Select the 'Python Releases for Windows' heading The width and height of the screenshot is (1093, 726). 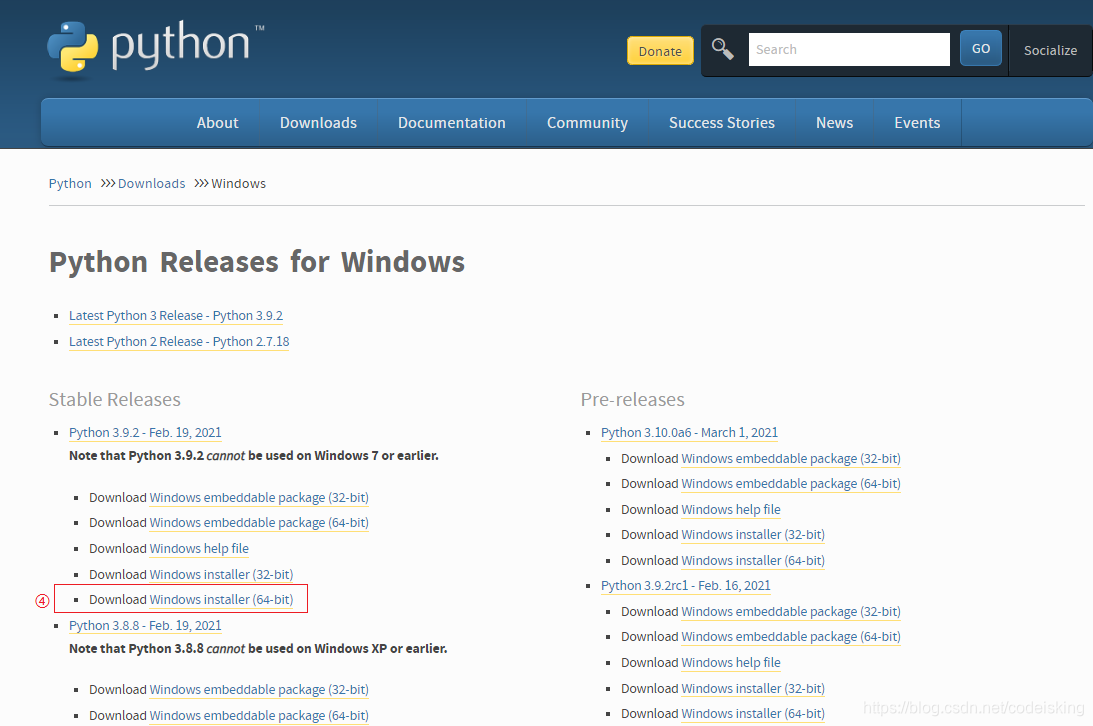(257, 263)
